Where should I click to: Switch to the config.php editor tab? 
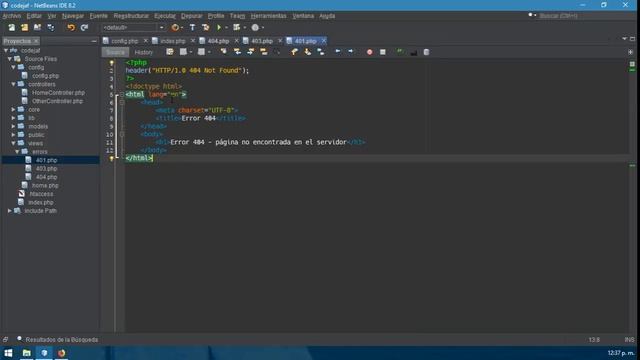tap(124, 41)
